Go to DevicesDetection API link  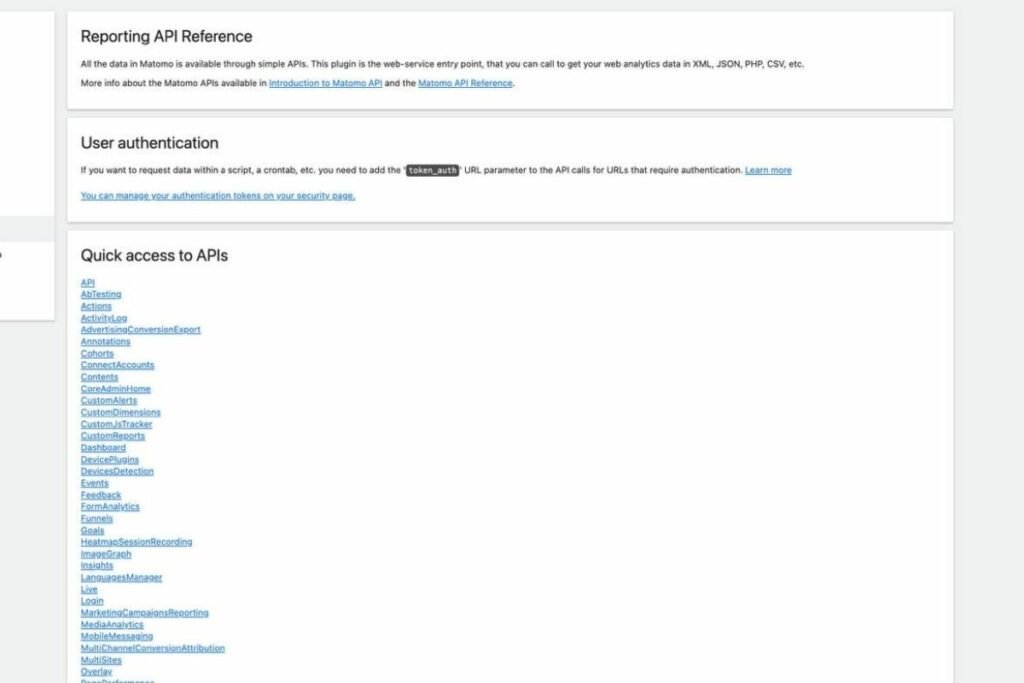coord(117,471)
